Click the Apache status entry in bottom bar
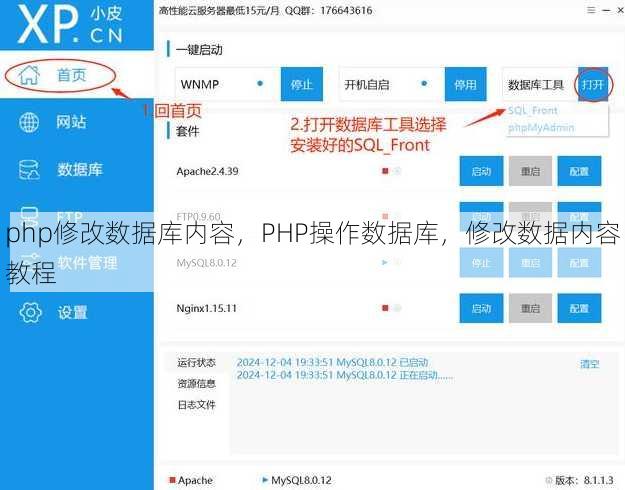 [191, 480]
